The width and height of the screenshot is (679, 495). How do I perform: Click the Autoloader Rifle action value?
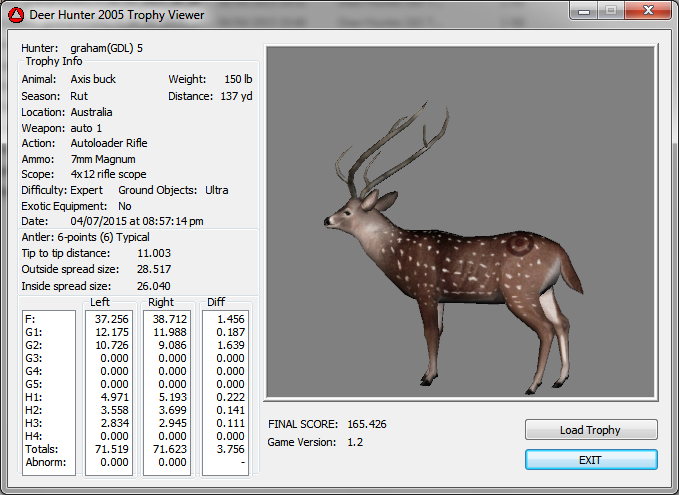[109, 143]
